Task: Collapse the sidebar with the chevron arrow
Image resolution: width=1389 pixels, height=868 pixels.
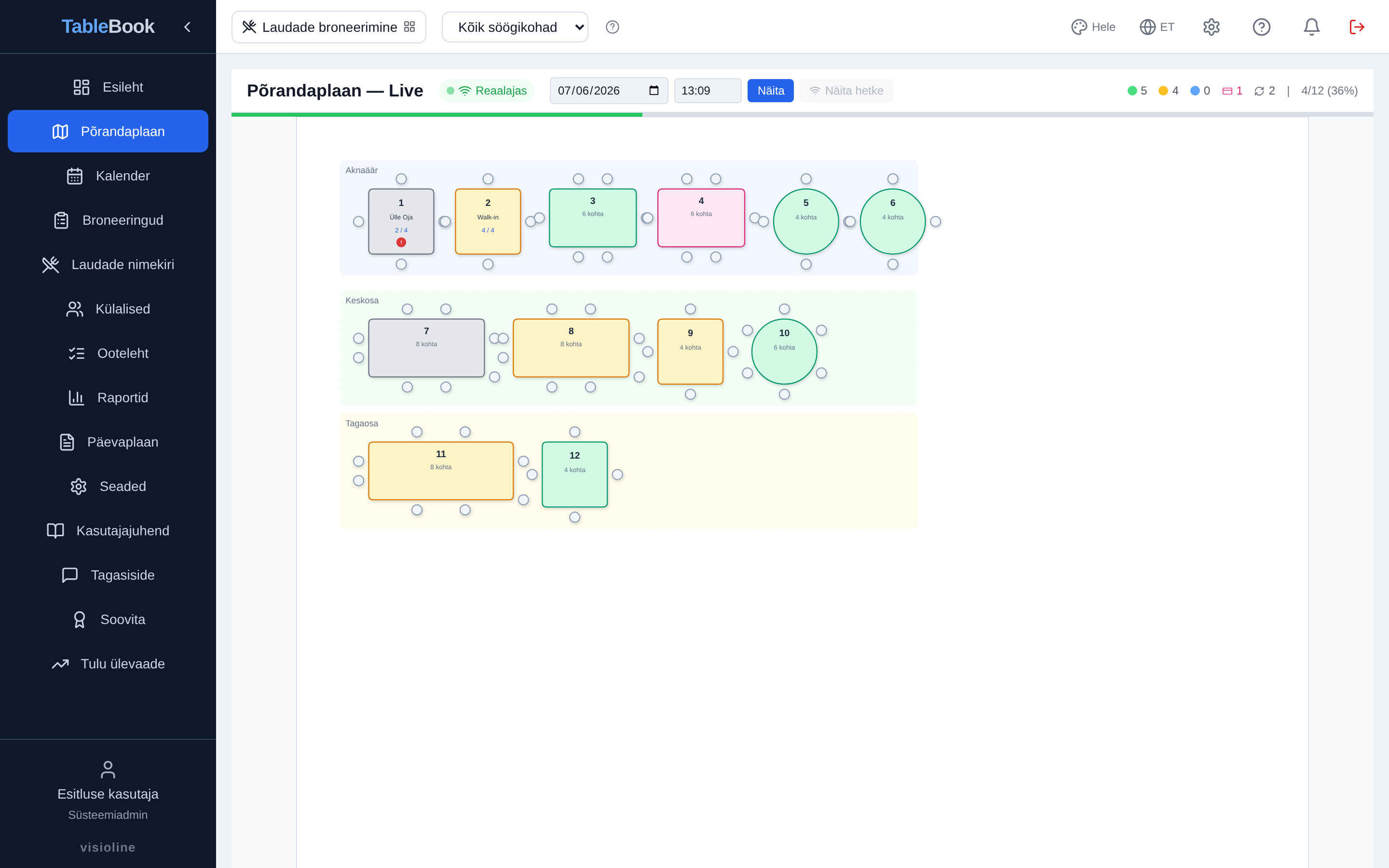Action: point(187,27)
